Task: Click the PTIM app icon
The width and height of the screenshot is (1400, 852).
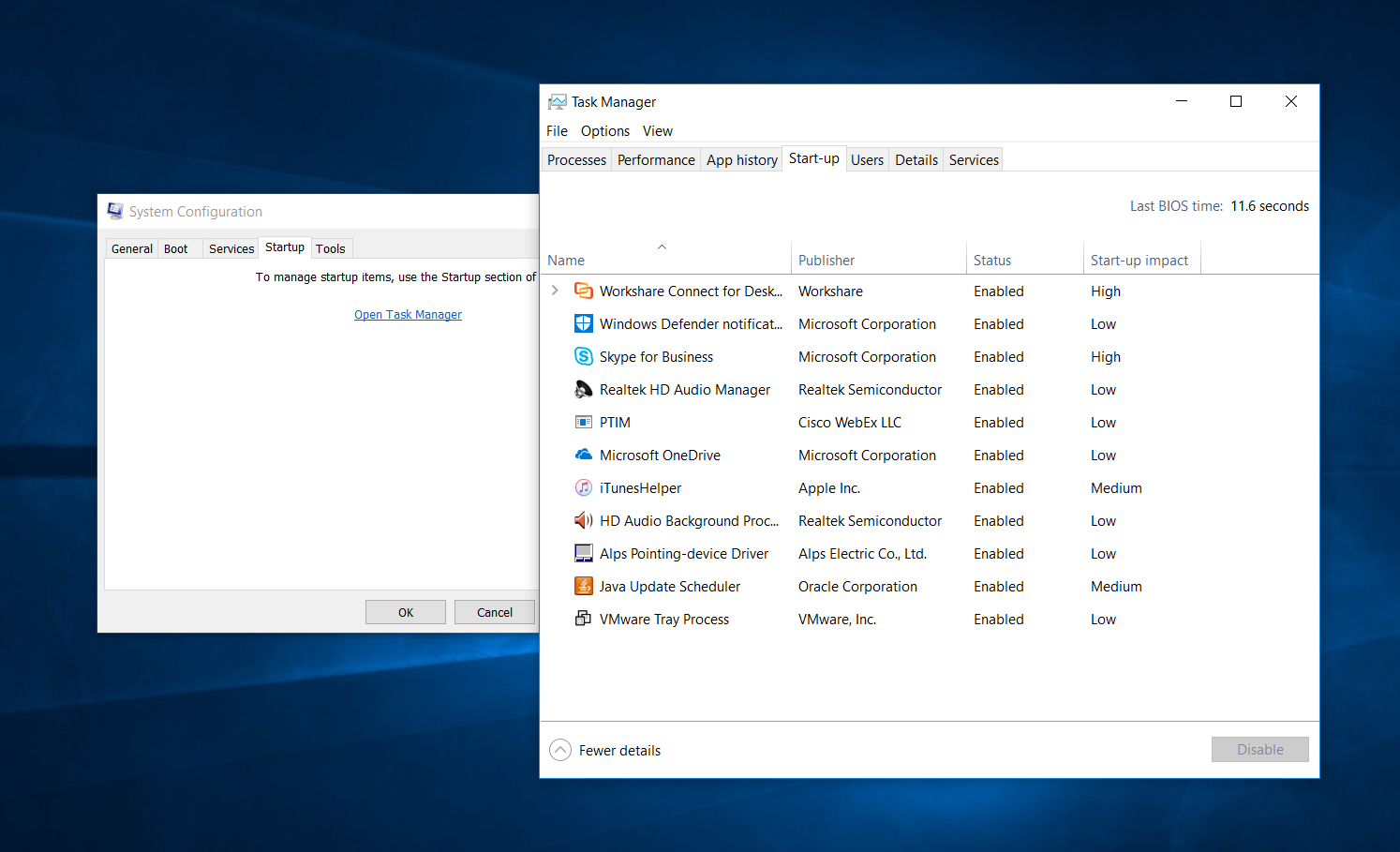Action: 583,422
